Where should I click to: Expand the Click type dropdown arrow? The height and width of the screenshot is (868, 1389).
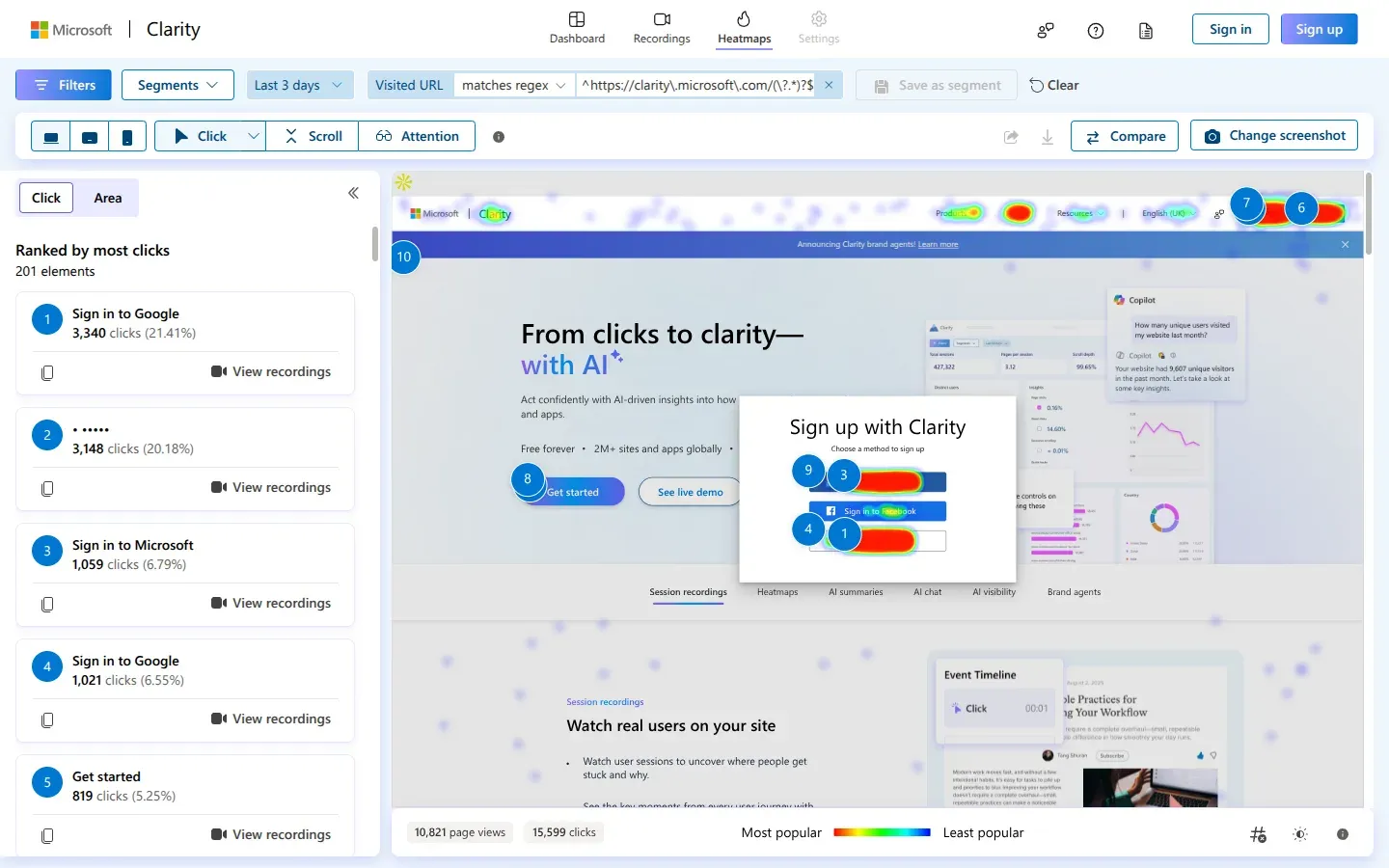point(253,137)
